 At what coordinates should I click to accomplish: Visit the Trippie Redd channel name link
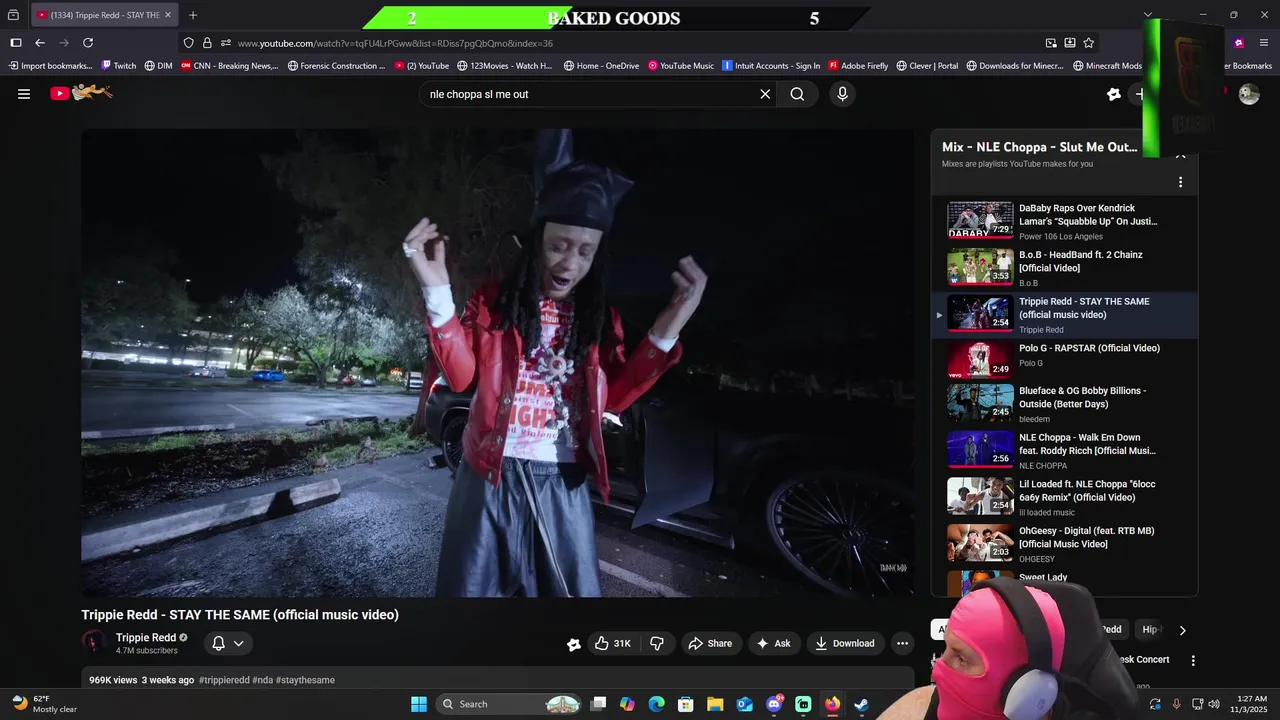coord(146,637)
